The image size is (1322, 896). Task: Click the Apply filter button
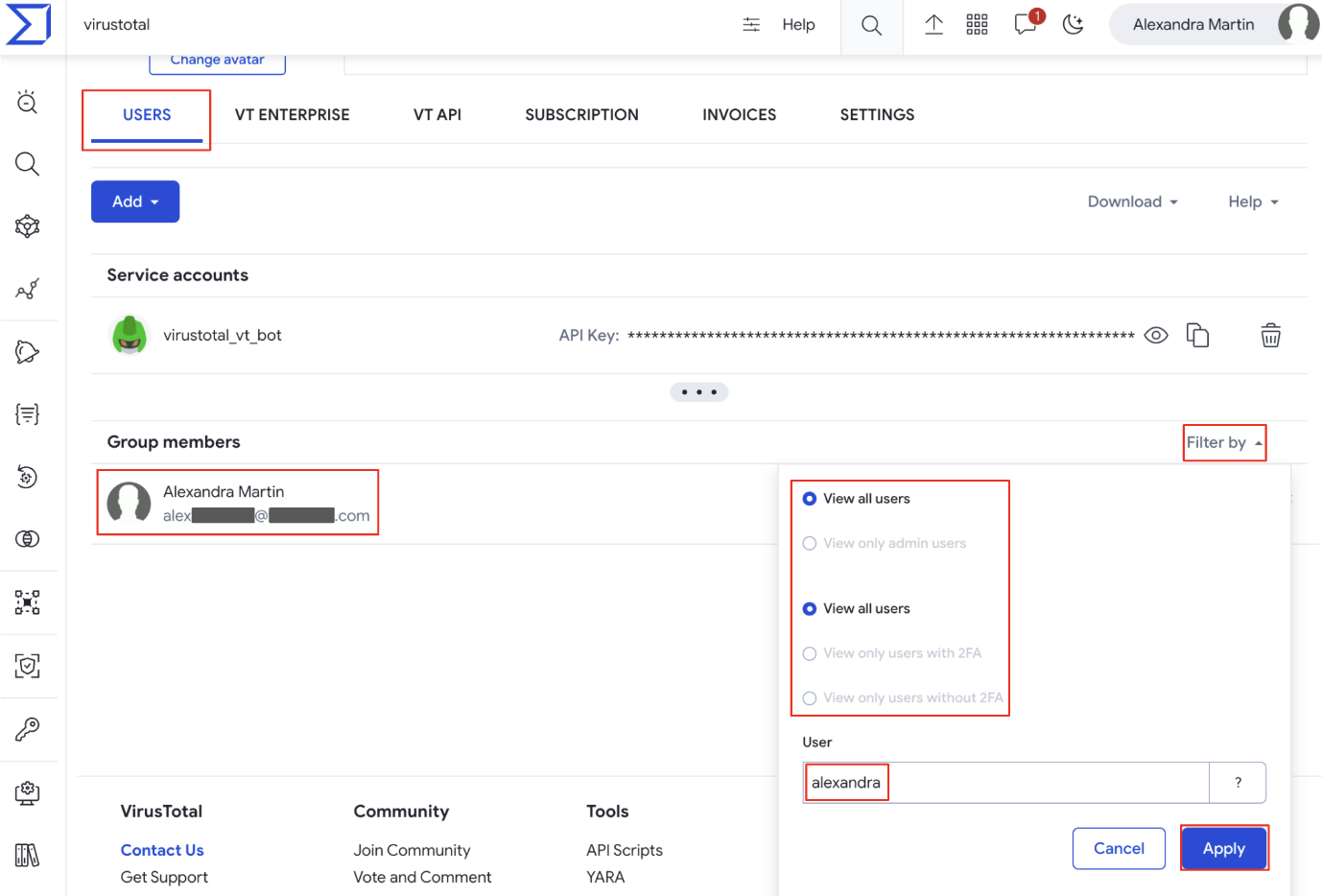(1224, 848)
